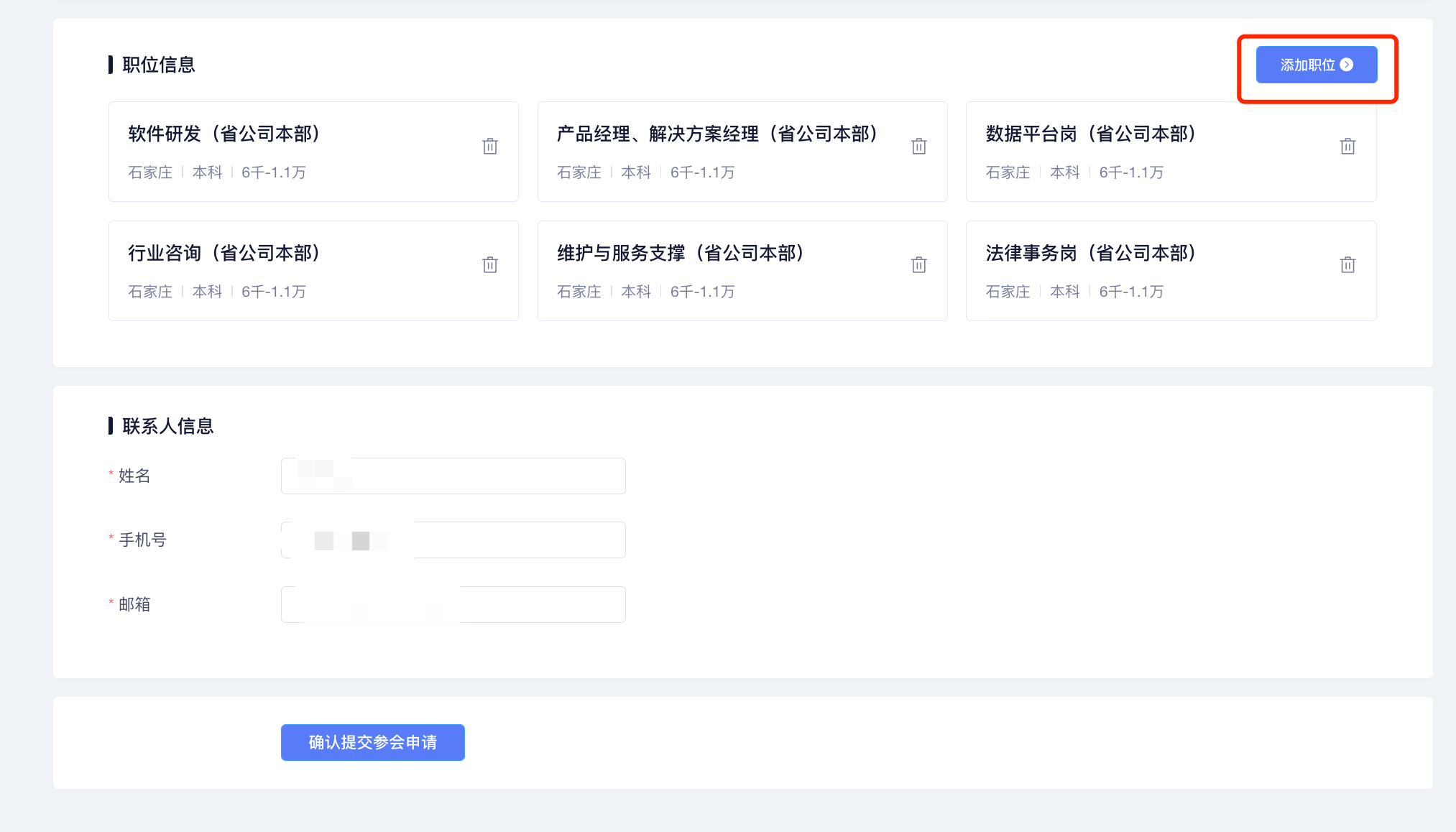The image size is (1456, 832).
Task: Delete the 软件研发 position card
Action: click(490, 147)
